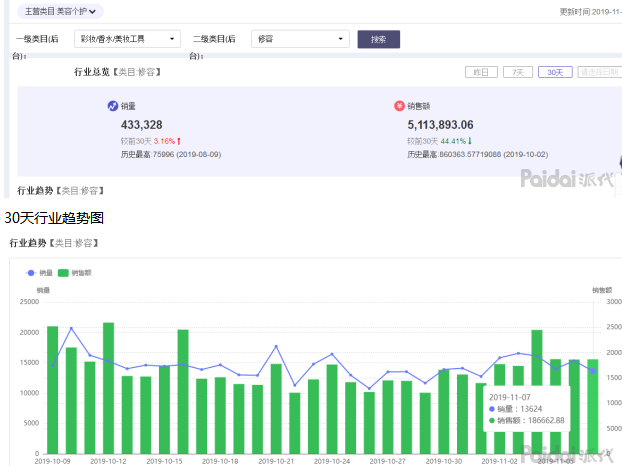Click the dark blue 搜索 button
622x466 pixels.
(378, 39)
